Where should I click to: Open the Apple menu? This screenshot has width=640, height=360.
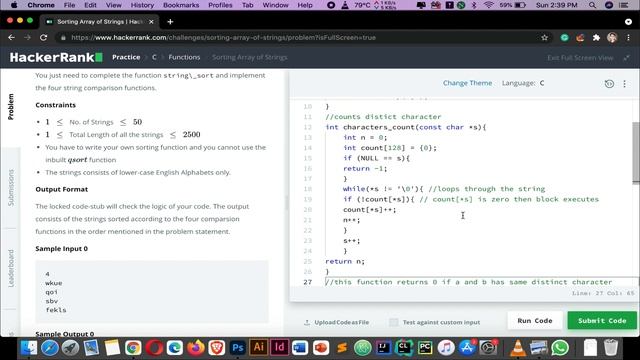(x=14, y=5)
